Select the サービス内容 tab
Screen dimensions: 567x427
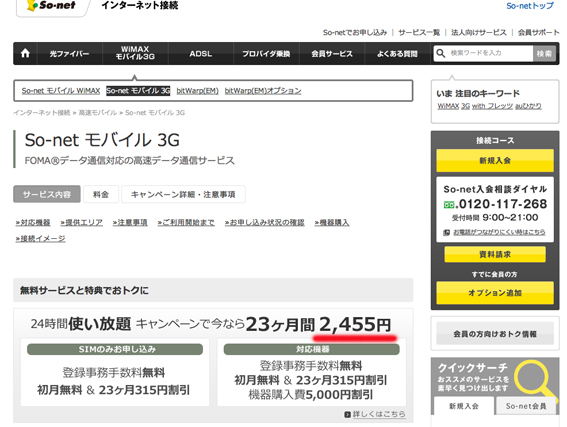(x=47, y=194)
